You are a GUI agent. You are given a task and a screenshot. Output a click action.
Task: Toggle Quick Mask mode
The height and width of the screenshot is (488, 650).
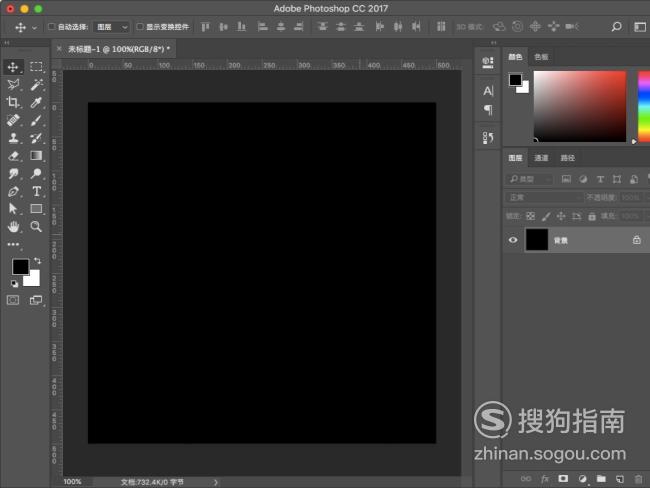coord(13,300)
